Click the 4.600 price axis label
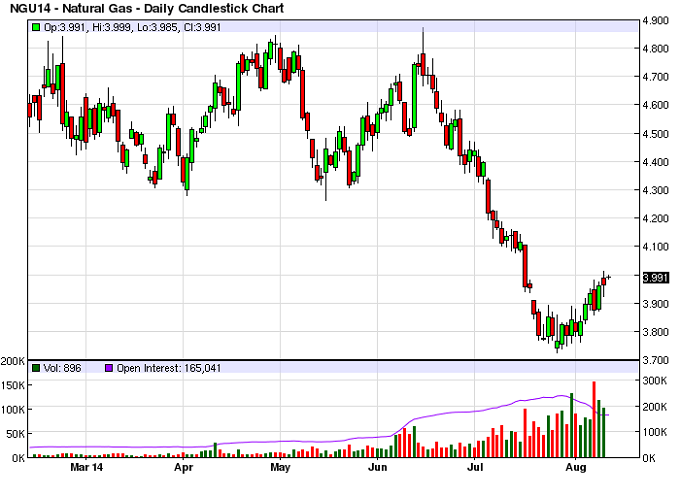Viewport: 680px width, 497px height. pyautogui.click(x=655, y=105)
